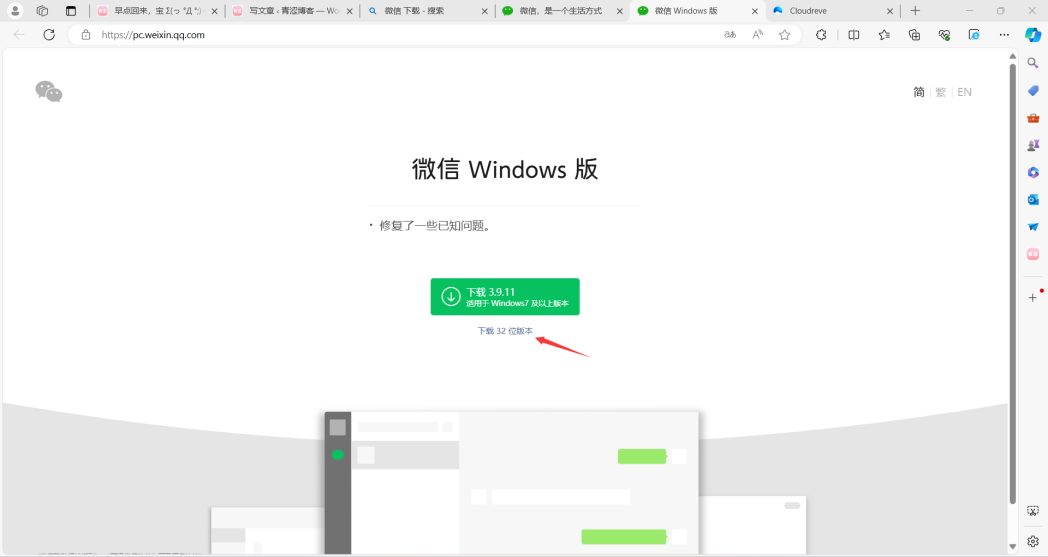Viewport: 1048px width, 557px height.
Task: Open the Collections icon
Action: 914,35
